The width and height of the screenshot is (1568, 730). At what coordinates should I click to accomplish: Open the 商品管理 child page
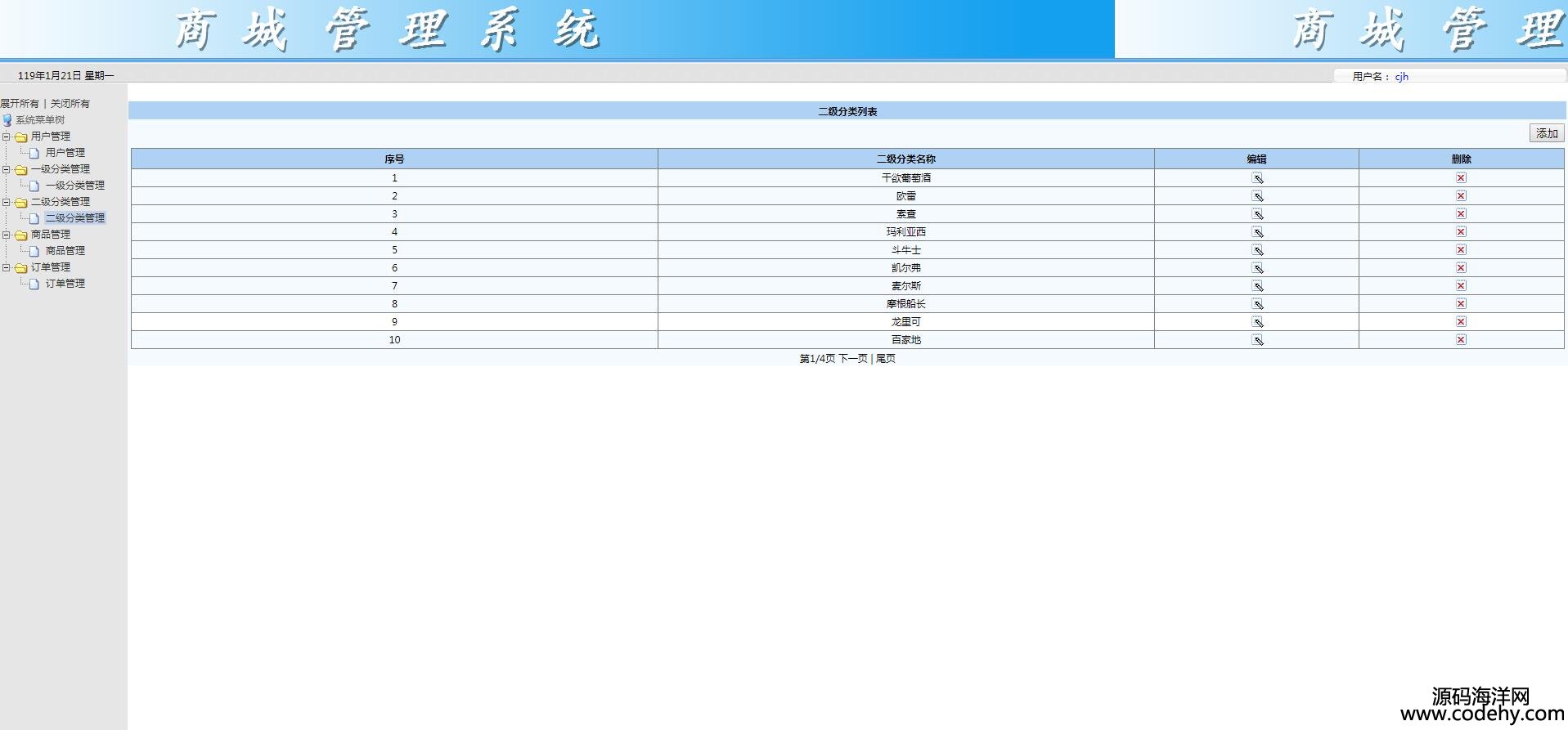65,251
